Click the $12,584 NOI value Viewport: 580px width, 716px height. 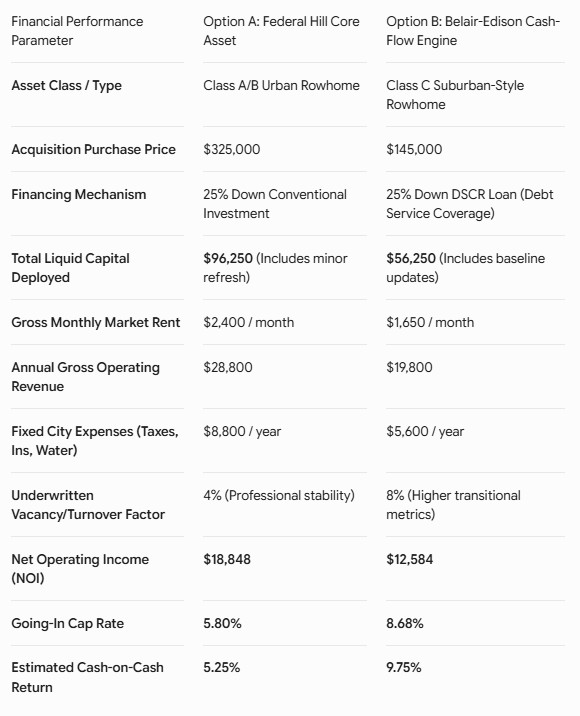(410, 559)
